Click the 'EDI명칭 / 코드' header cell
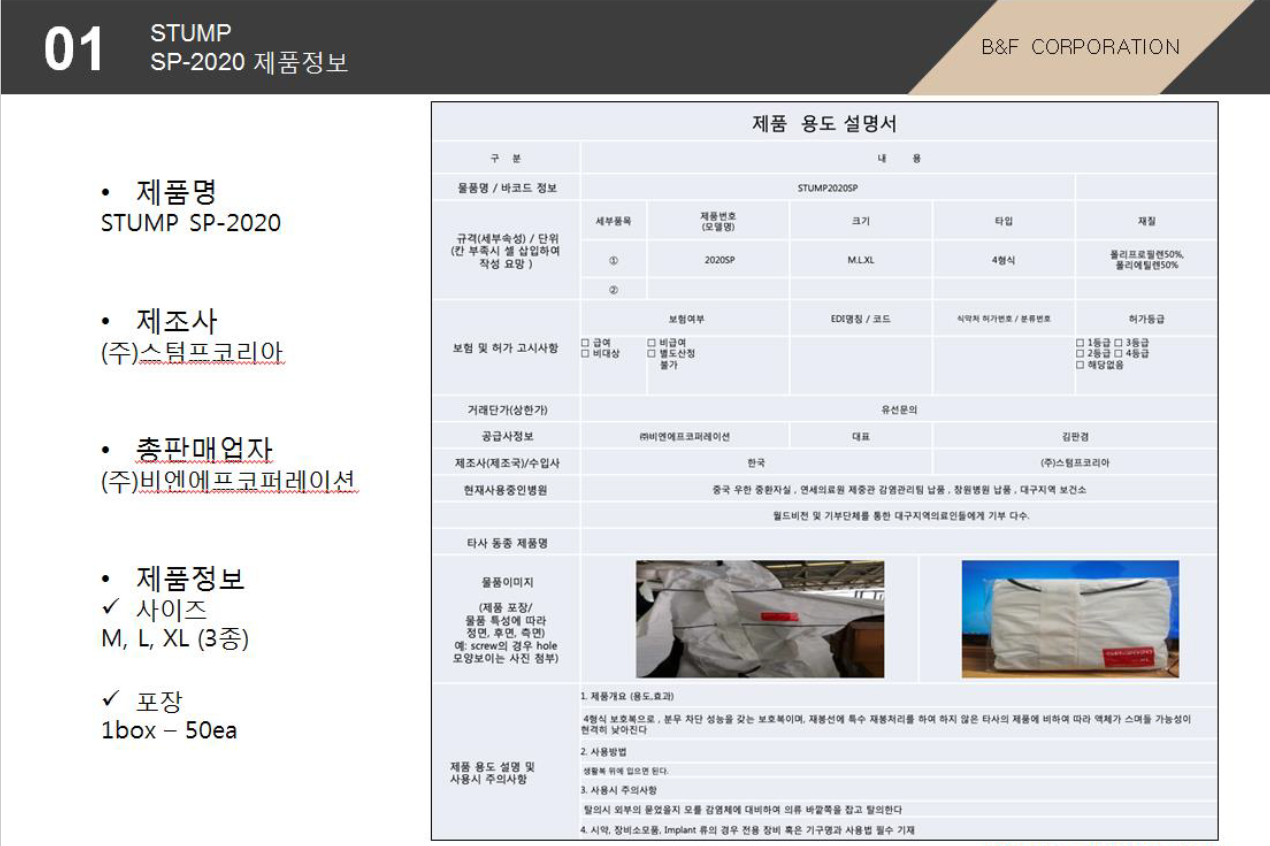Viewport: 1270px width, 846px height. (861, 319)
